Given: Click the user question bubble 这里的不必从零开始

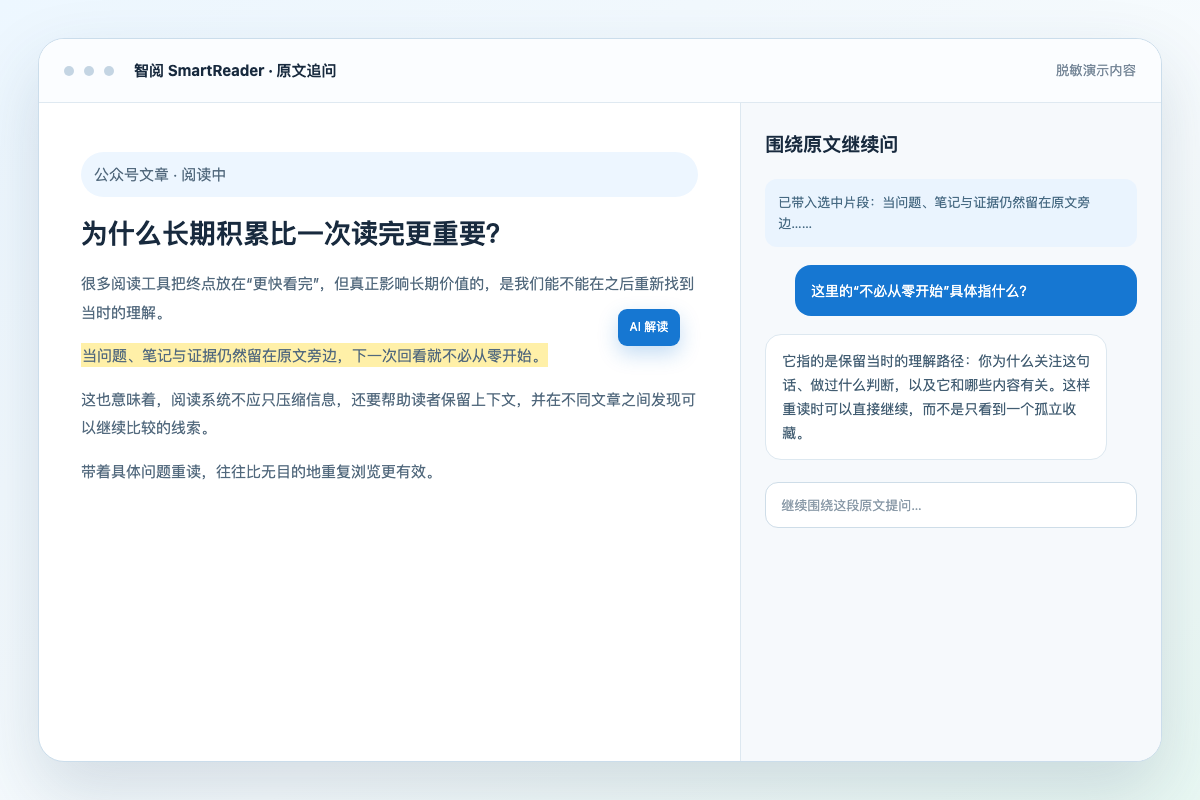Looking at the screenshot, I should [966, 291].
